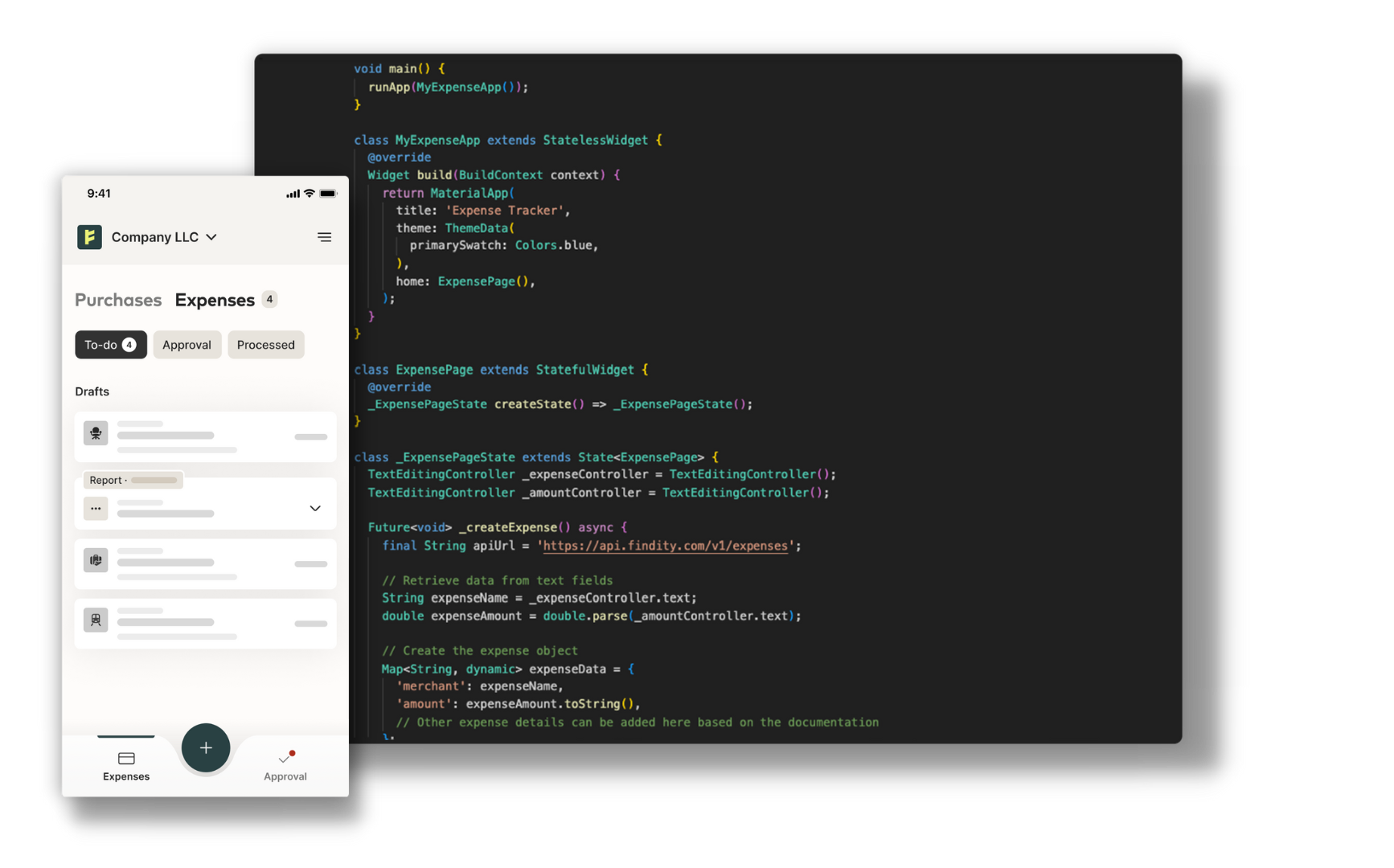Select the office chair draft expense icon
Screen dimensions: 1394x868
pos(96,432)
